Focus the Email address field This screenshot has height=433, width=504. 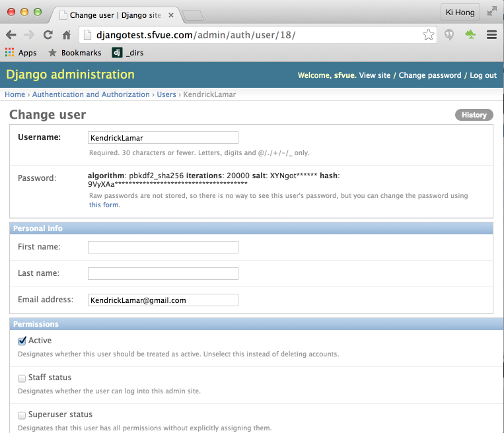[163, 300]
